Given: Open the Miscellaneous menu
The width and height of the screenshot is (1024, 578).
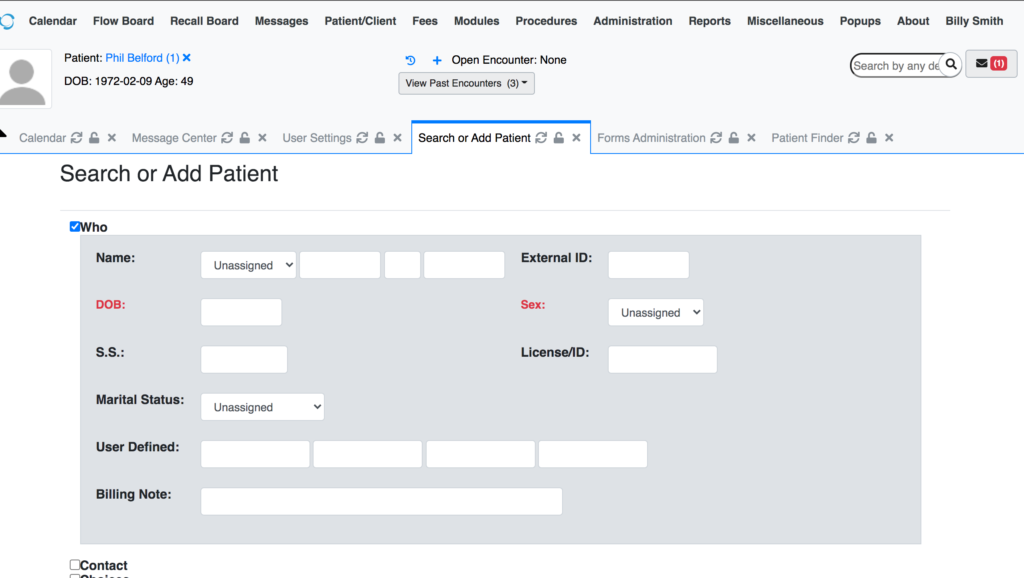Looking at the screenshot, I should (785, 21).
